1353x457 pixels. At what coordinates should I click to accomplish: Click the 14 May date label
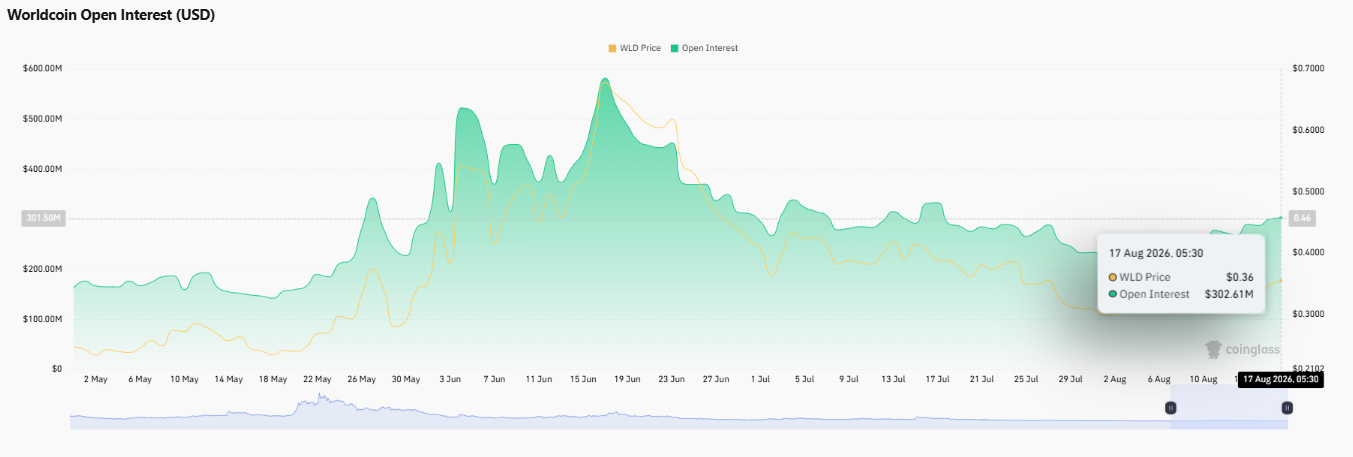[228, 380]
